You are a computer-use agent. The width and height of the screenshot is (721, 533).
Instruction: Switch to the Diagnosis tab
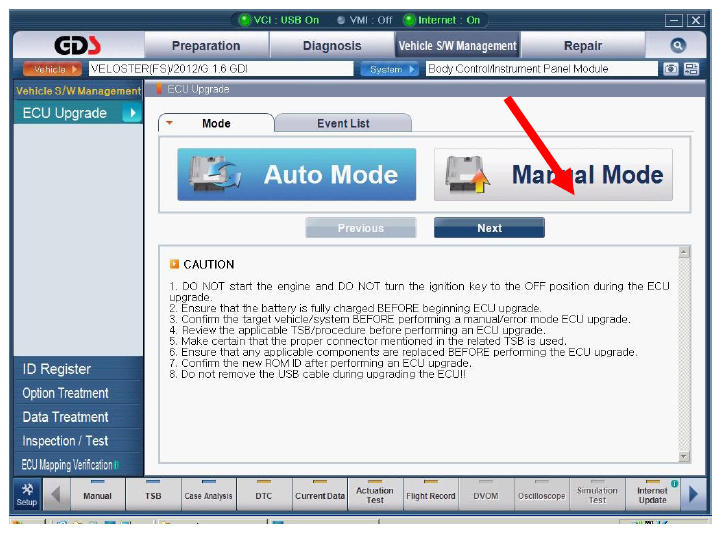(332, 46)
